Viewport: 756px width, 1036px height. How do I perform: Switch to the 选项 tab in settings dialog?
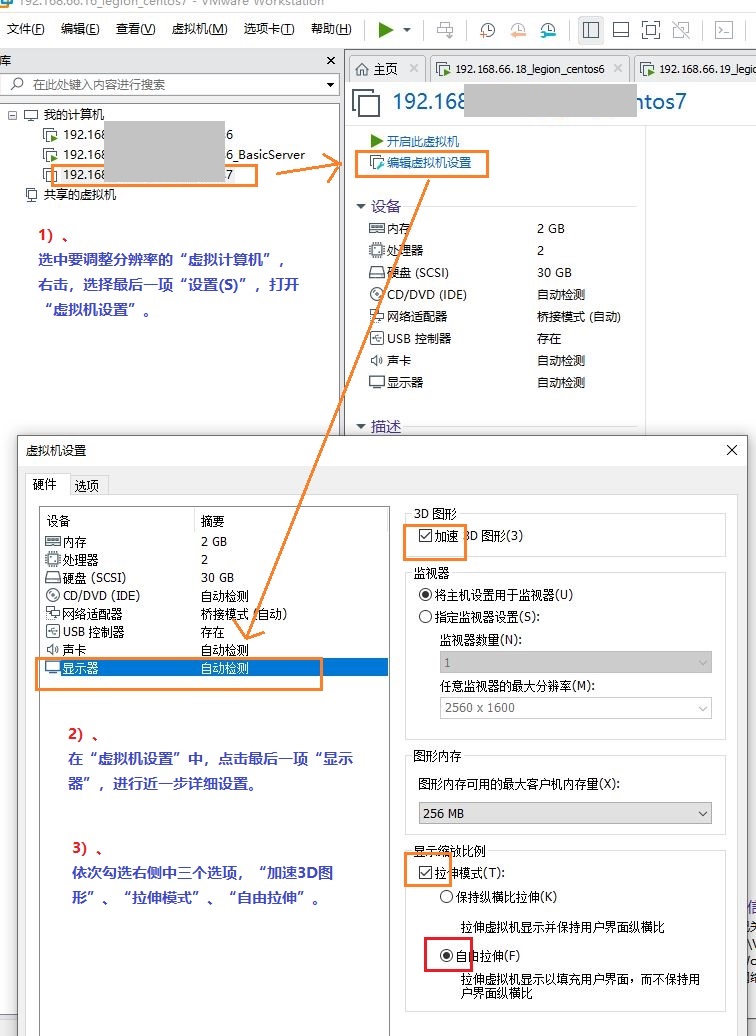[x=87, y=486]
